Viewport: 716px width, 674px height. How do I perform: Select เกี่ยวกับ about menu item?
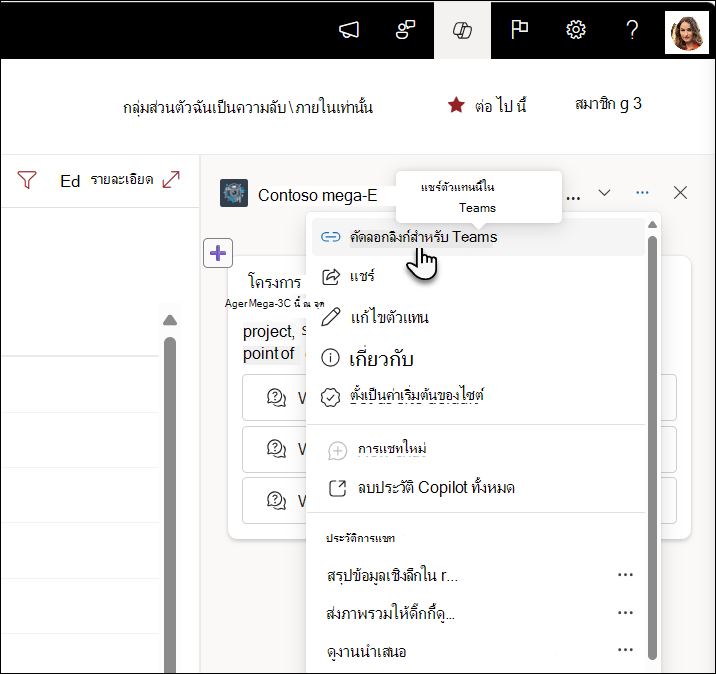[478, 358]
